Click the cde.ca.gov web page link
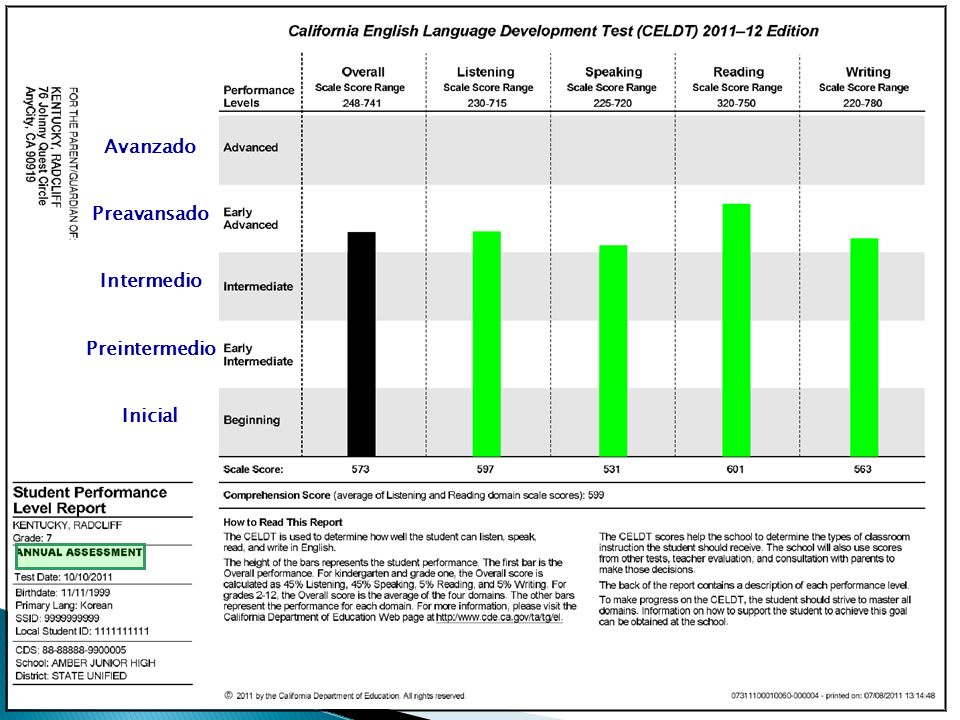The image size is (960, 720). coord(499,617)
